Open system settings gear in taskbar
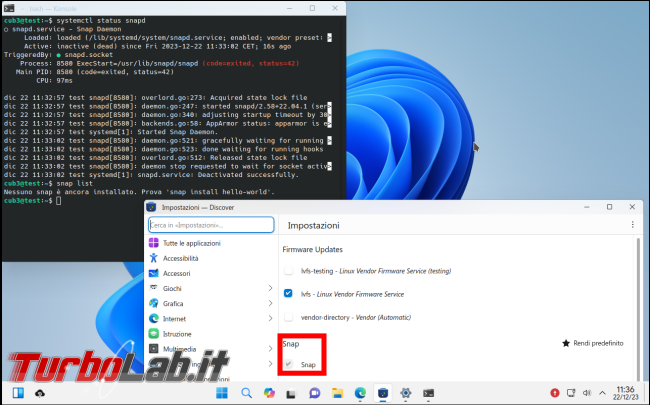 coord(406,393)
